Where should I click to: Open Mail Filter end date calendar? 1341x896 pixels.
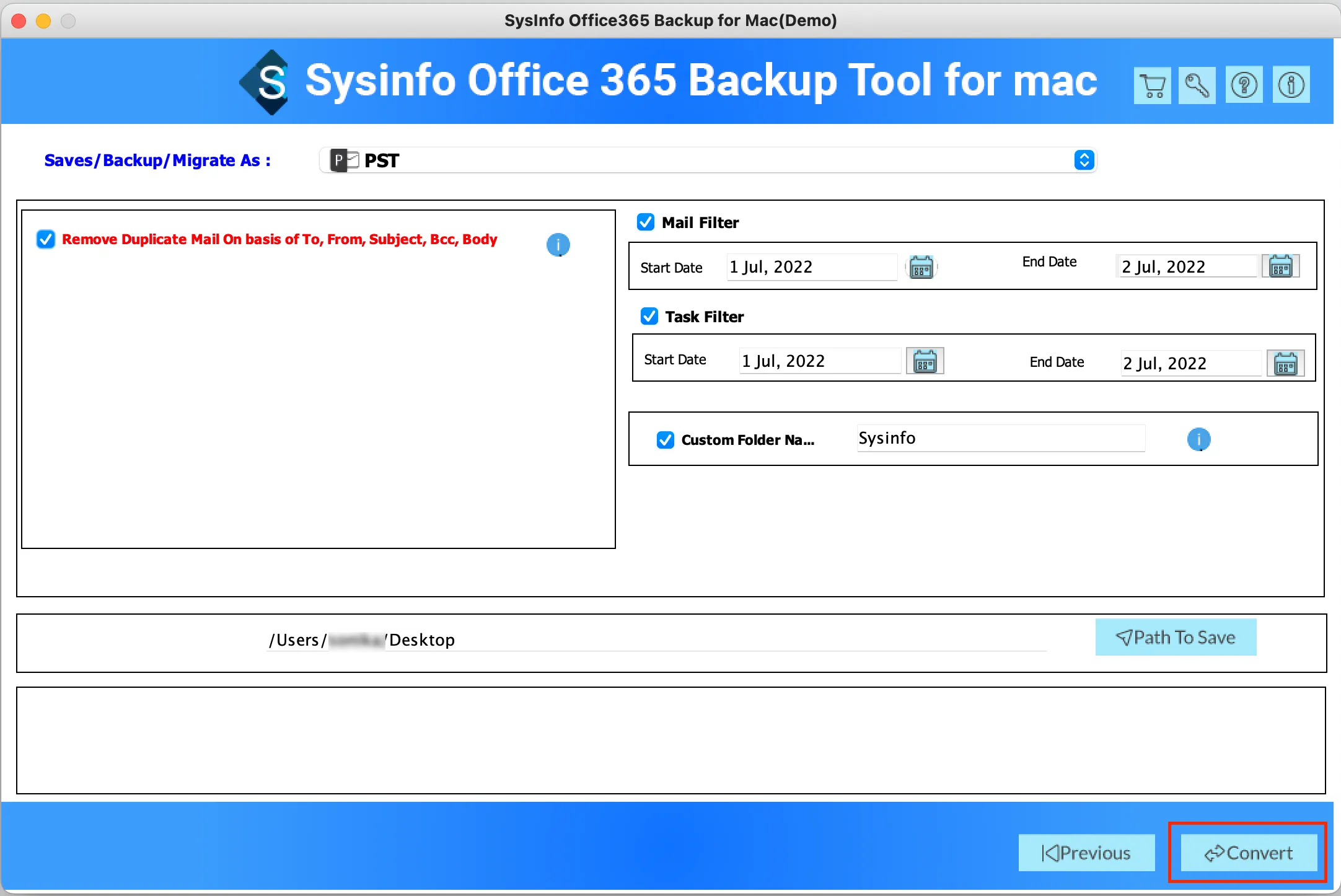click(1280, 266)
